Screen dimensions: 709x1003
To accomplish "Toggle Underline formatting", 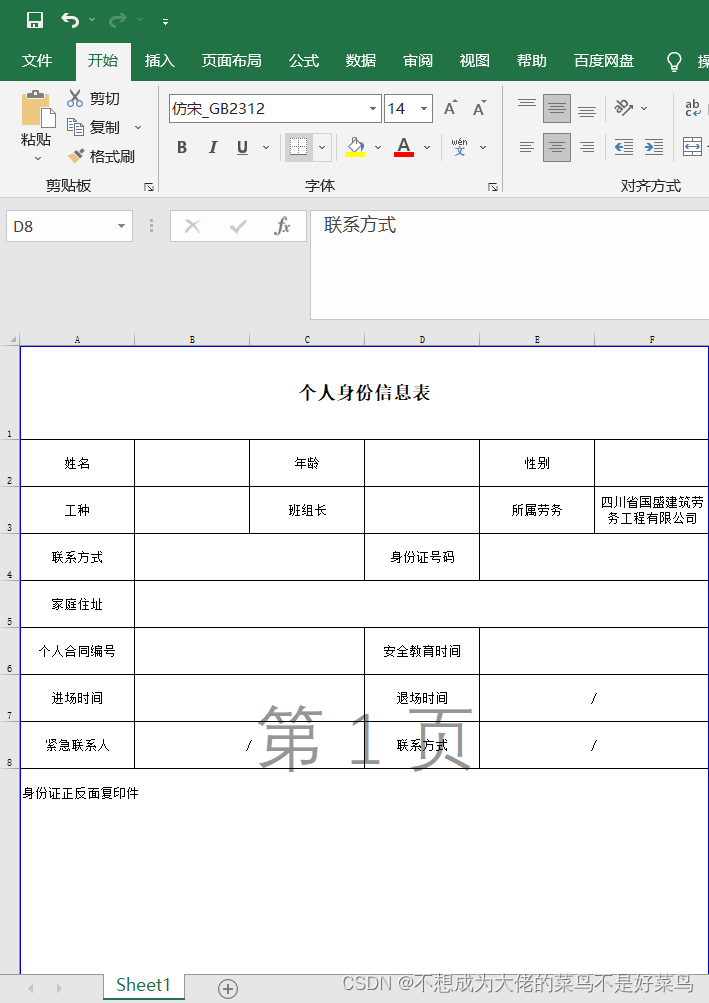I will coord(242,148).
